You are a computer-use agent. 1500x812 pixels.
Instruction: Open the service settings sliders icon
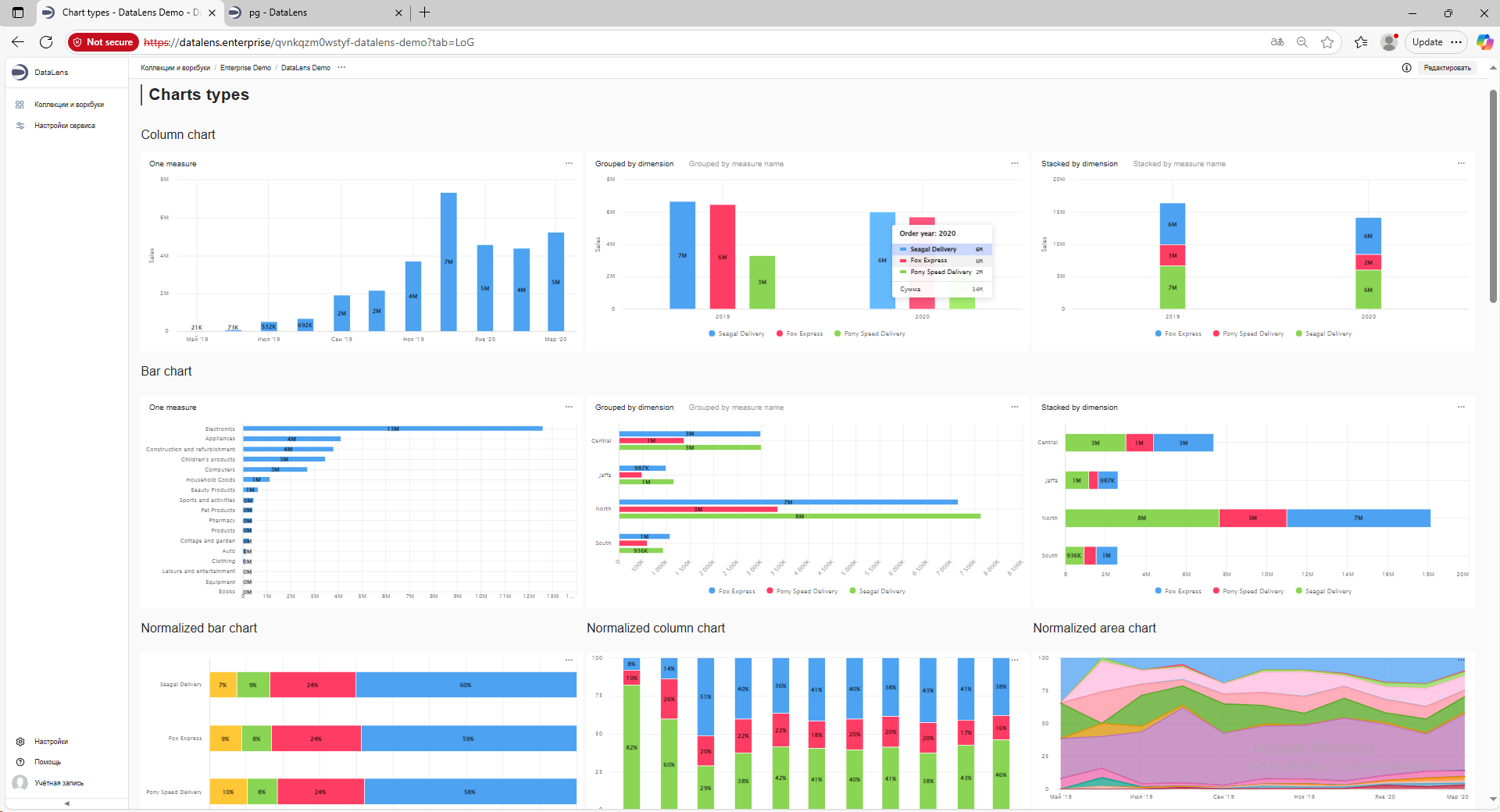20,126
